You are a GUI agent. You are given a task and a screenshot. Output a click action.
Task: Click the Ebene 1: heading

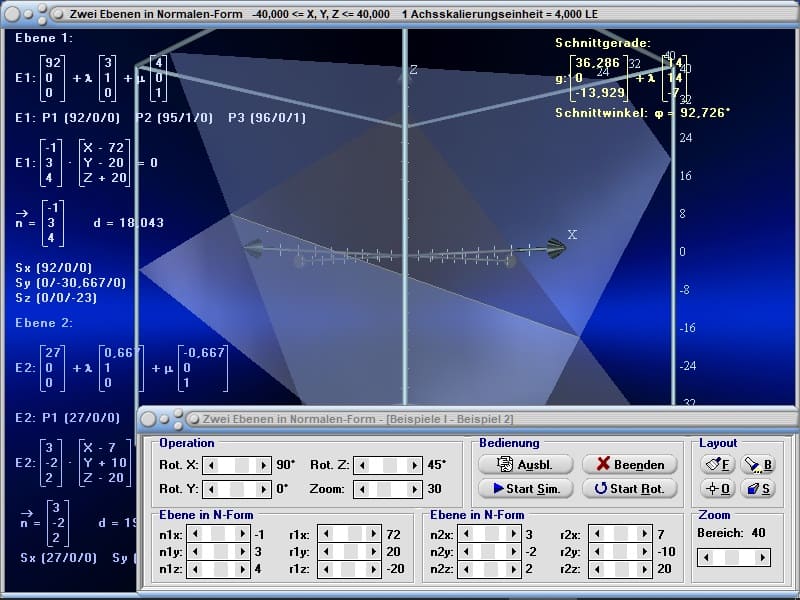[44, 38]
